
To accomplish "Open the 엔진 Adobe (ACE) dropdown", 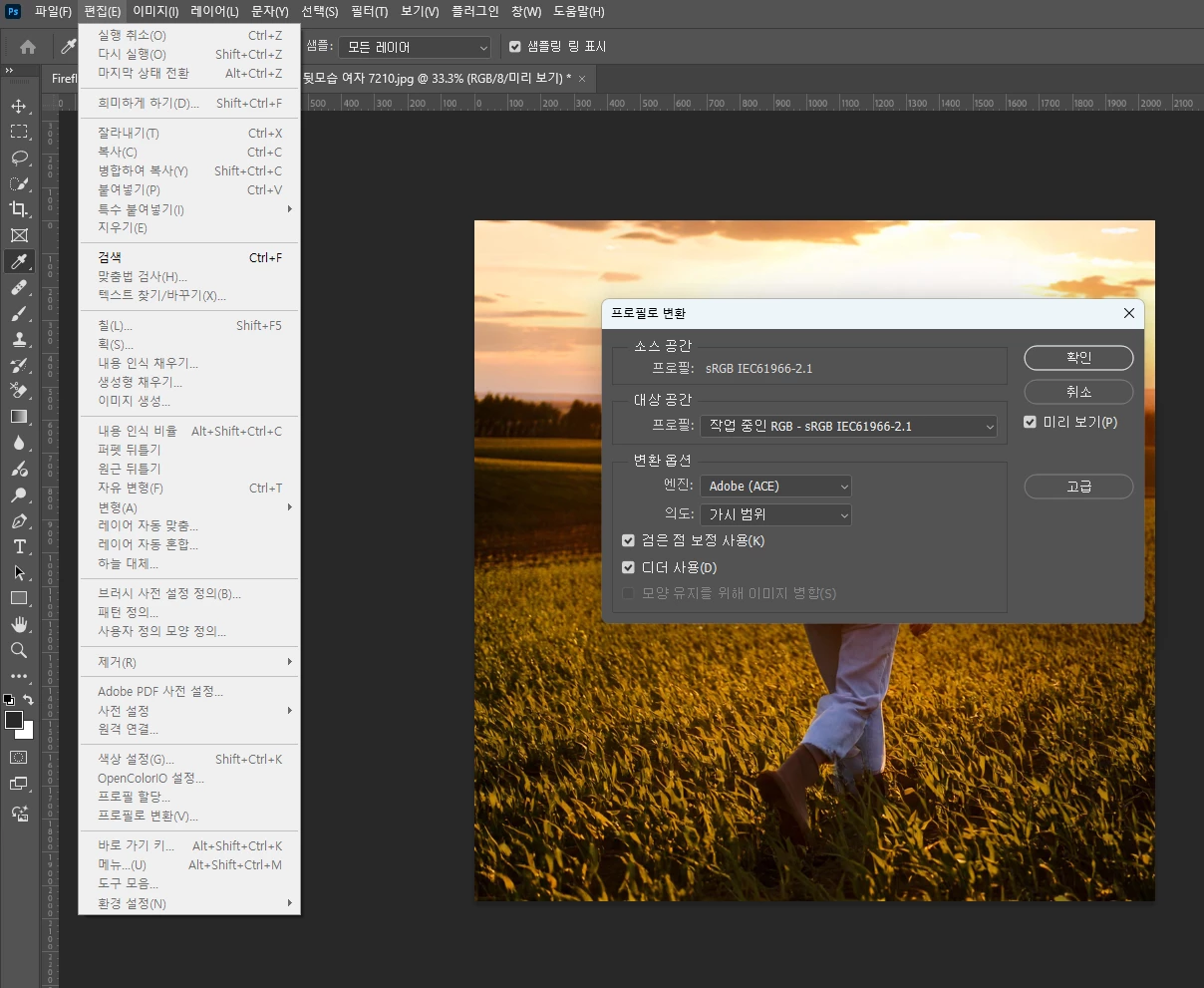I will [776, 487].
